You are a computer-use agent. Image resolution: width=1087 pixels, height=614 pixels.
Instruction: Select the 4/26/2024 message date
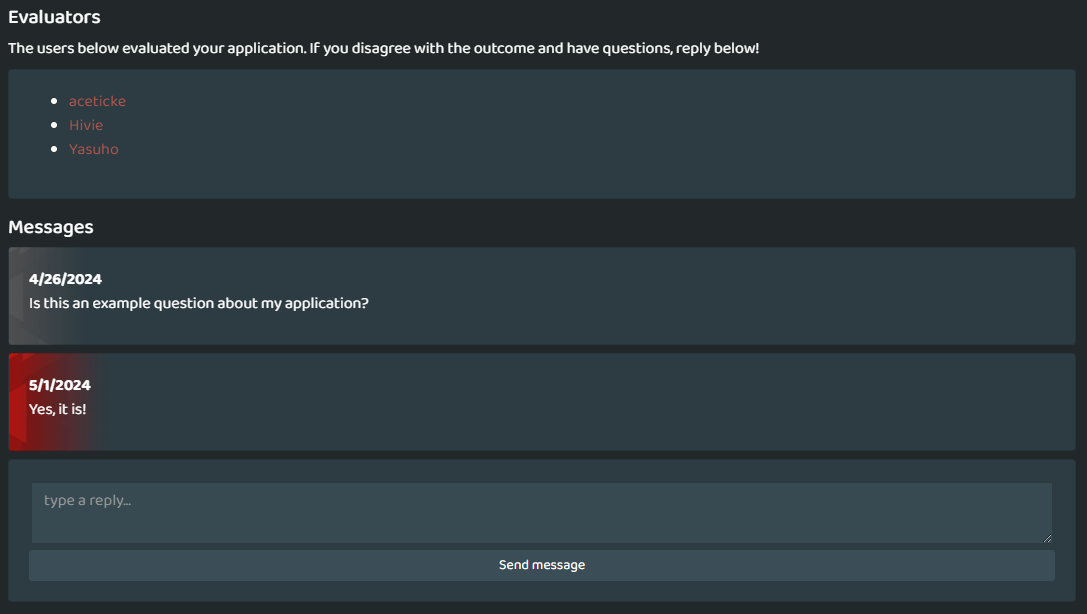coord(65,279)
